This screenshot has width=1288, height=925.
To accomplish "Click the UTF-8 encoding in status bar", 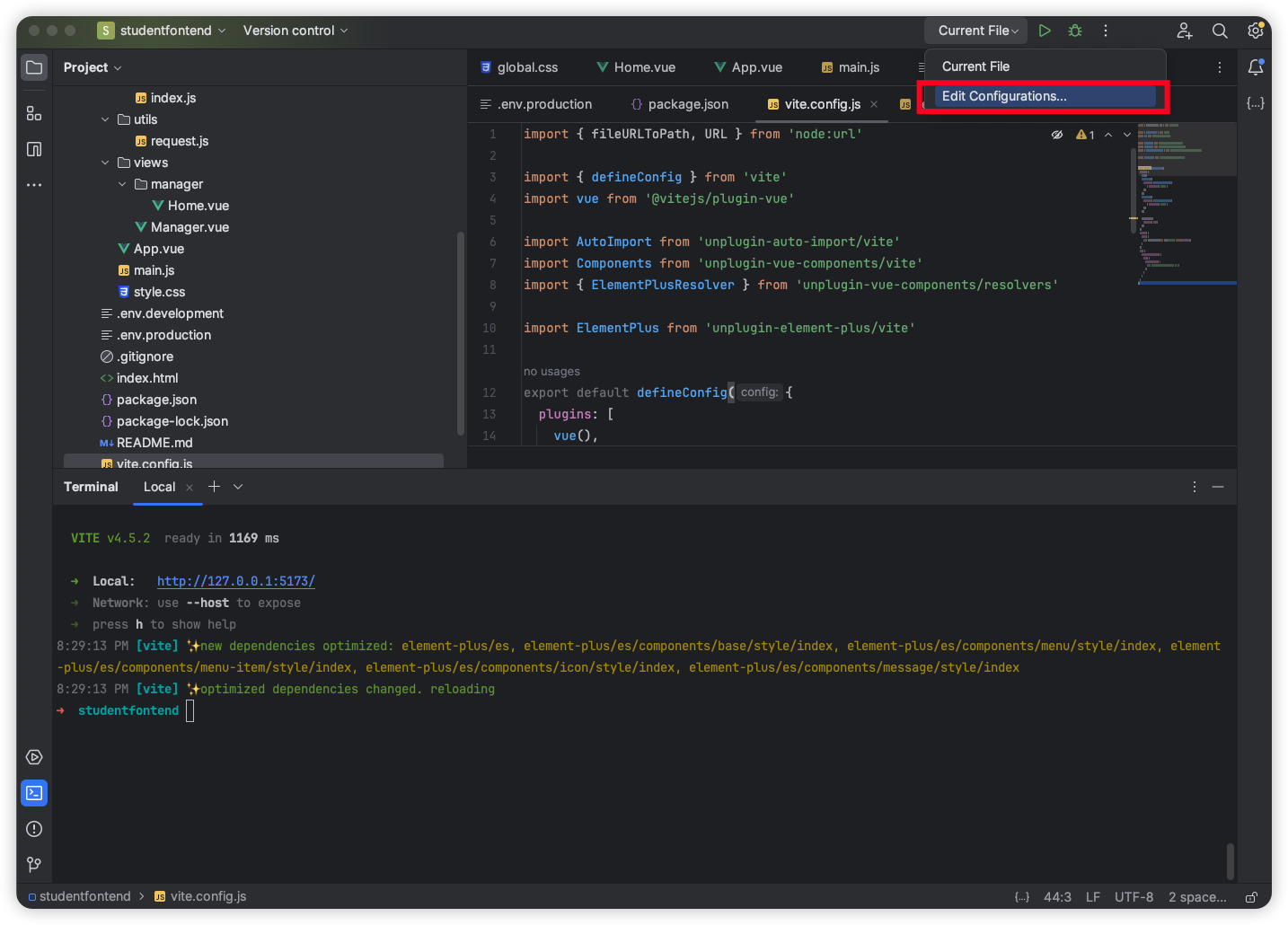I will tap(1134, 897).
